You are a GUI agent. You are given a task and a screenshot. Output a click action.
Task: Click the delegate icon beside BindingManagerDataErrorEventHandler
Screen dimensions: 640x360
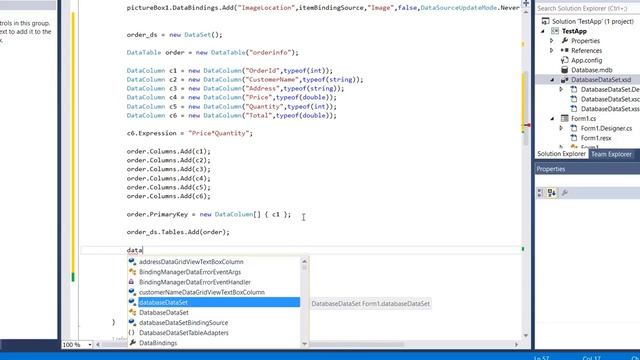[x=131, y=282]
